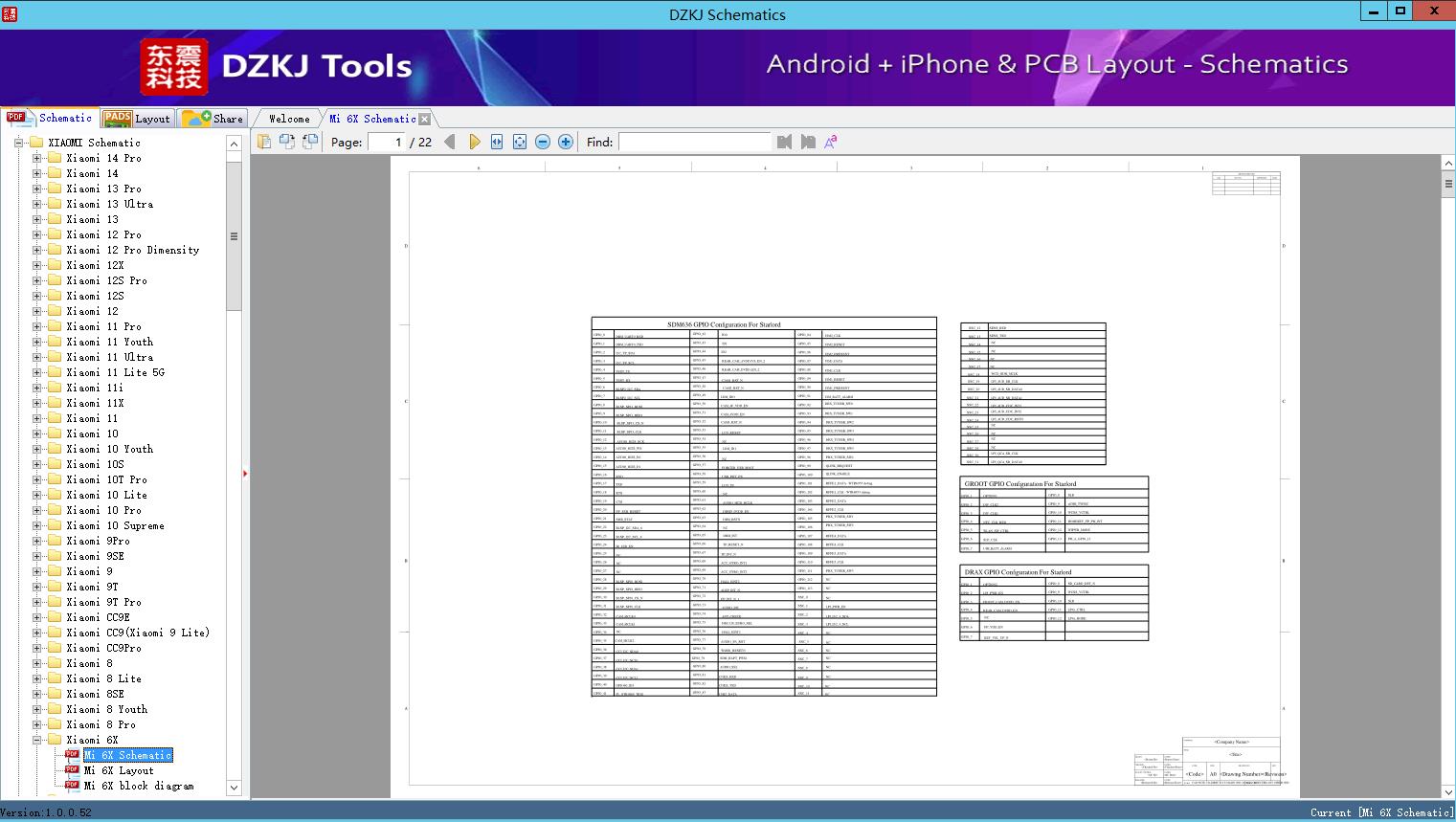1456x822 pixels.
Task: Expand the Xiaomi 14 Pro folder
Action: click(37, 158)
